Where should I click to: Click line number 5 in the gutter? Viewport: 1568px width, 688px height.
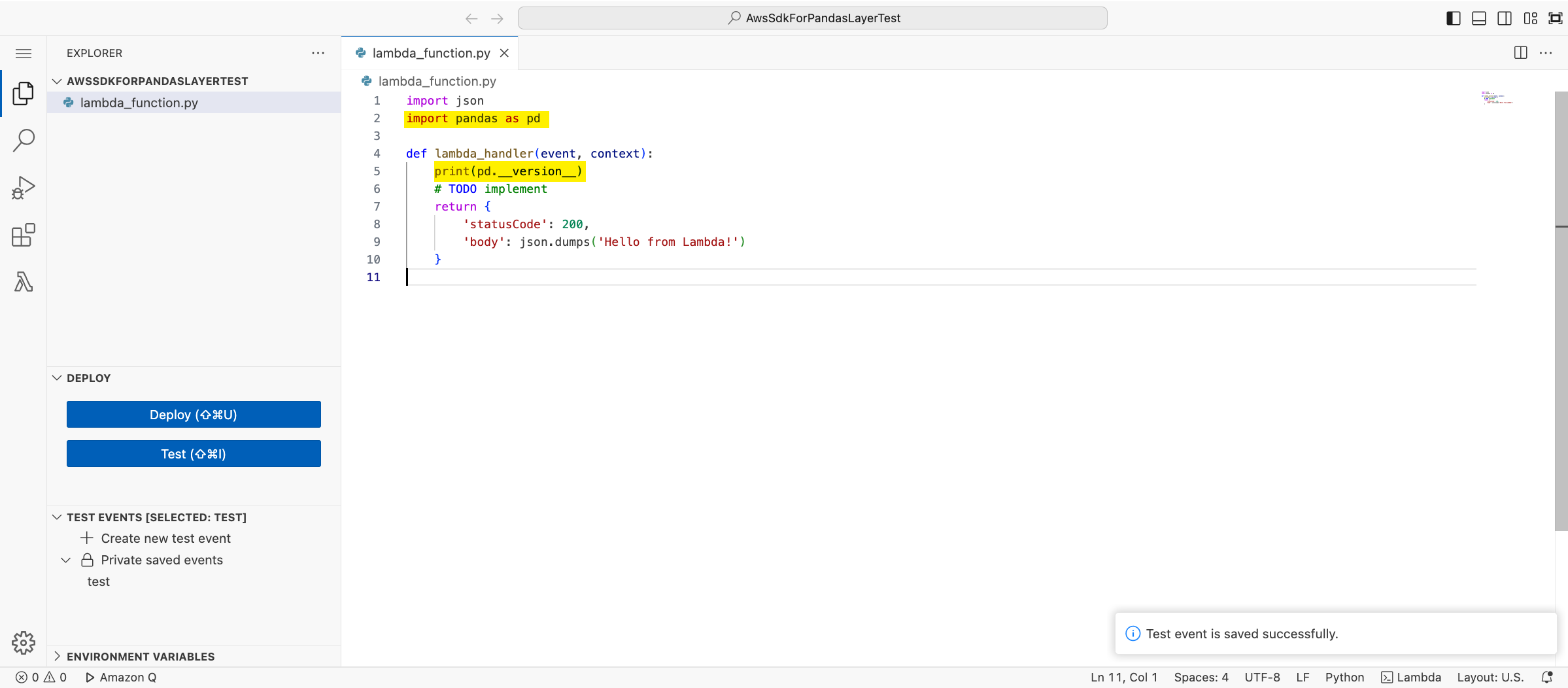(x=377, y=171)
